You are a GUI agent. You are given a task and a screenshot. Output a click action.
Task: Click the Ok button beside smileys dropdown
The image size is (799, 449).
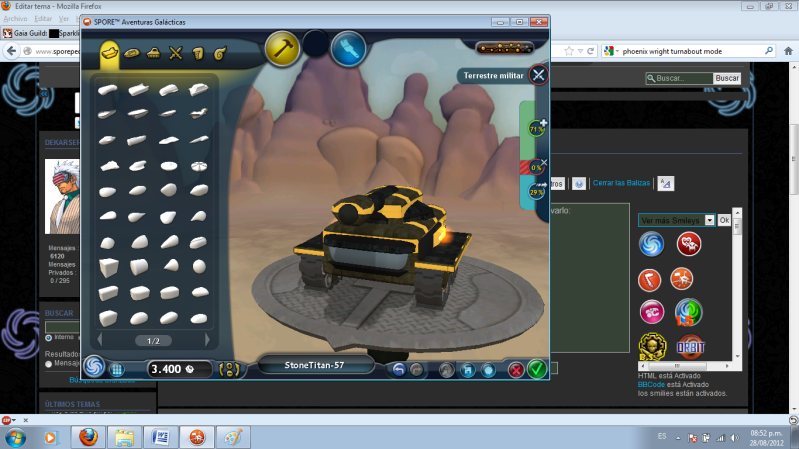[x=724, y=220]
